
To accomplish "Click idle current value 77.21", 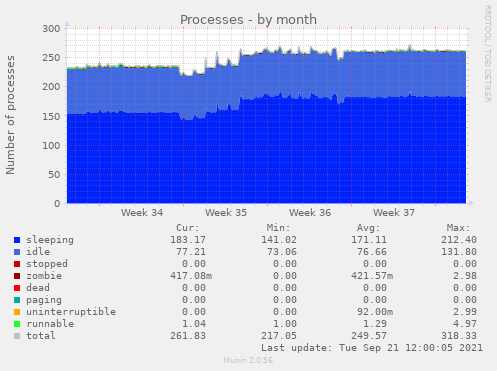I will click(191, 252).
